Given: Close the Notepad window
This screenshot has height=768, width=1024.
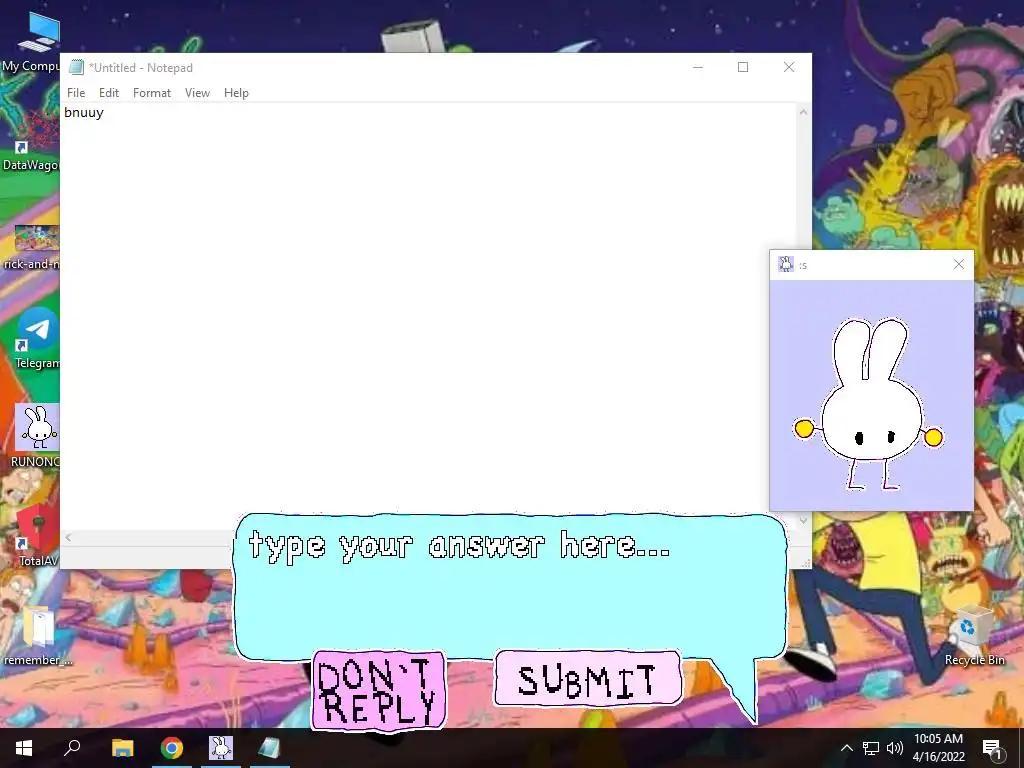Looking at the screenshot, I should coord(789,67).
